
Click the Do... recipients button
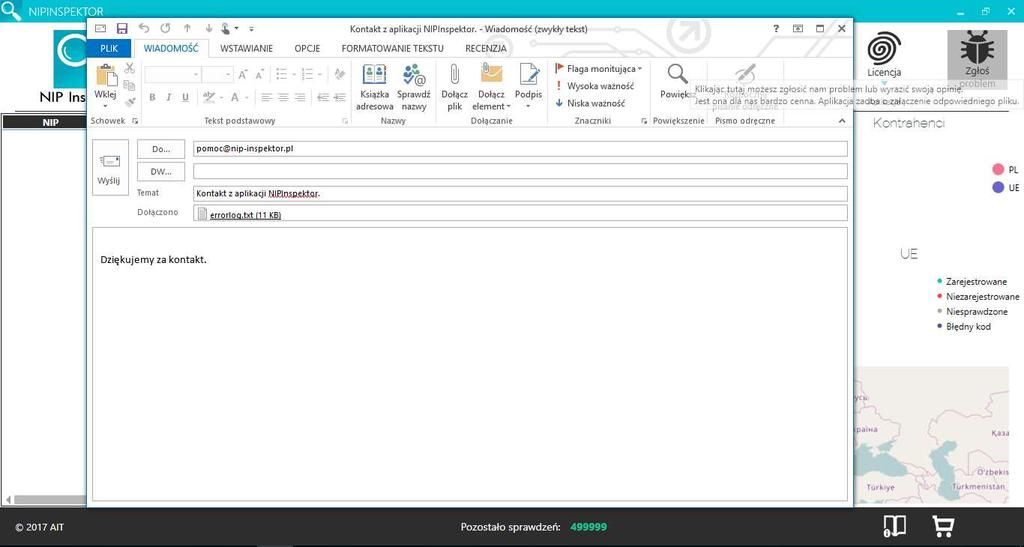click(161, 149)
